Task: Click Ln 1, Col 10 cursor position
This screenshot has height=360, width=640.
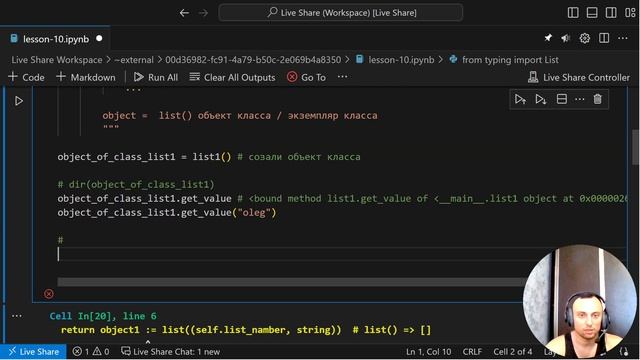Action: tap(429, 351)
